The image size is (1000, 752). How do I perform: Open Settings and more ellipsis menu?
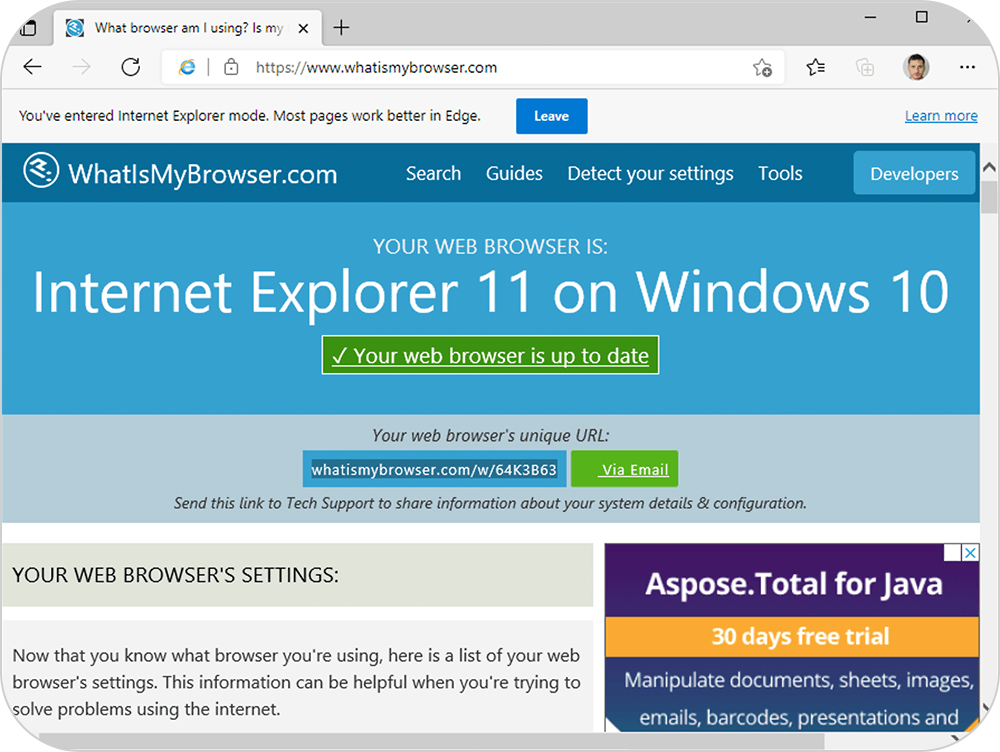pos(967,66)
